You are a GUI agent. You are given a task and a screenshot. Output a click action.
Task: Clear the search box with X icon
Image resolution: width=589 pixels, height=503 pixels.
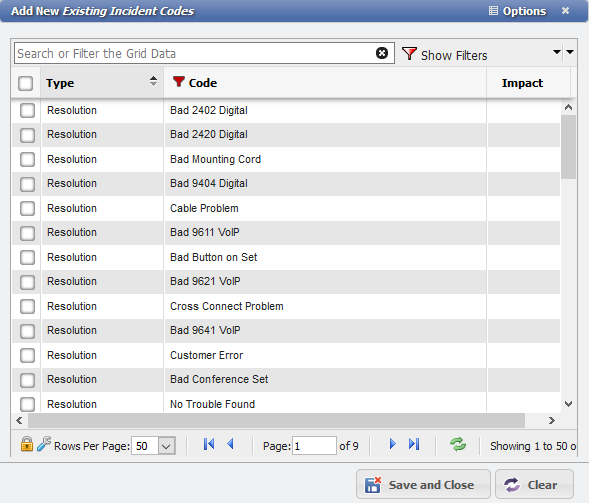[x=382, y=53]
